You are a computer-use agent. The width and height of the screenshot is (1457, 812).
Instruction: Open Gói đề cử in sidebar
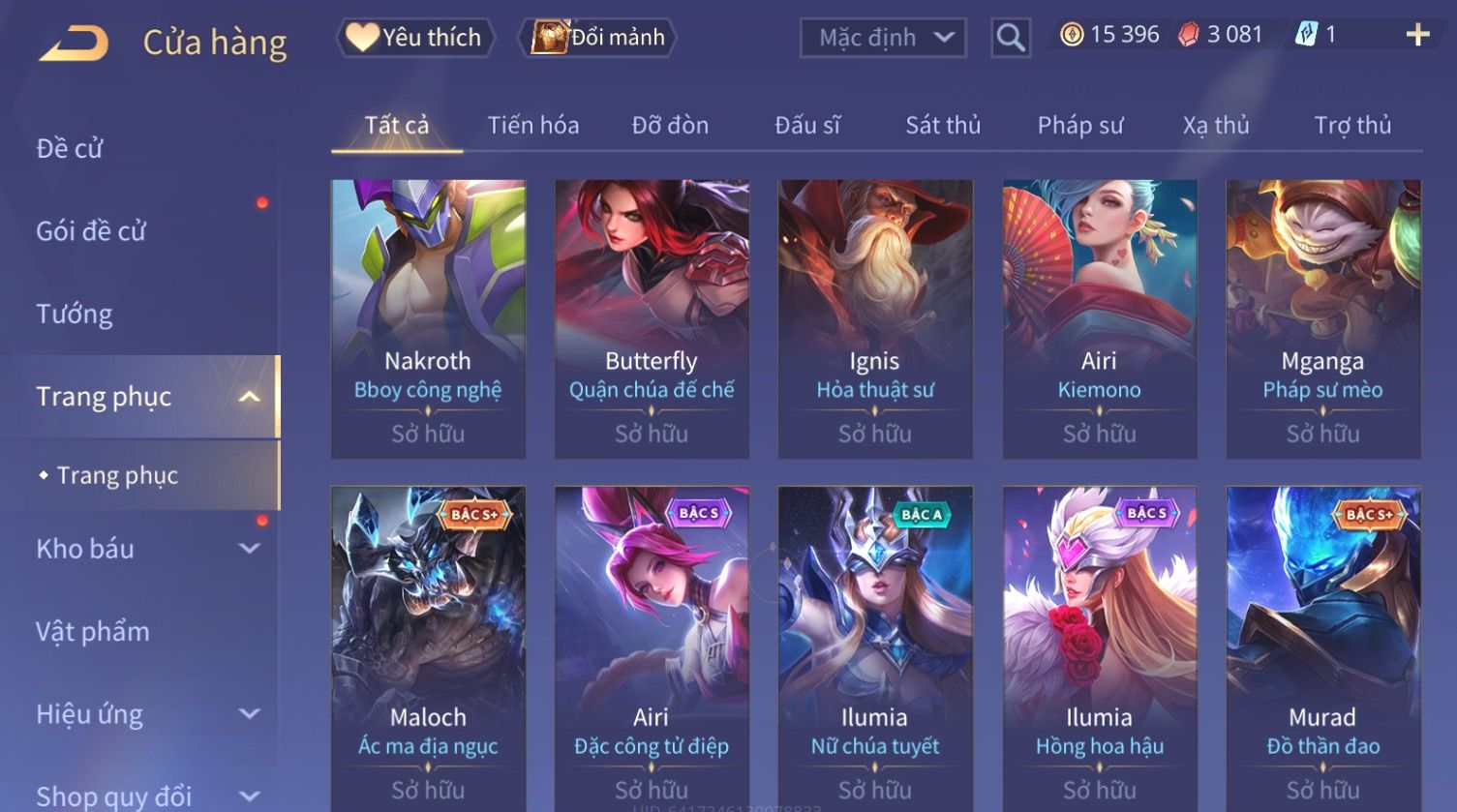click(91, 231)
